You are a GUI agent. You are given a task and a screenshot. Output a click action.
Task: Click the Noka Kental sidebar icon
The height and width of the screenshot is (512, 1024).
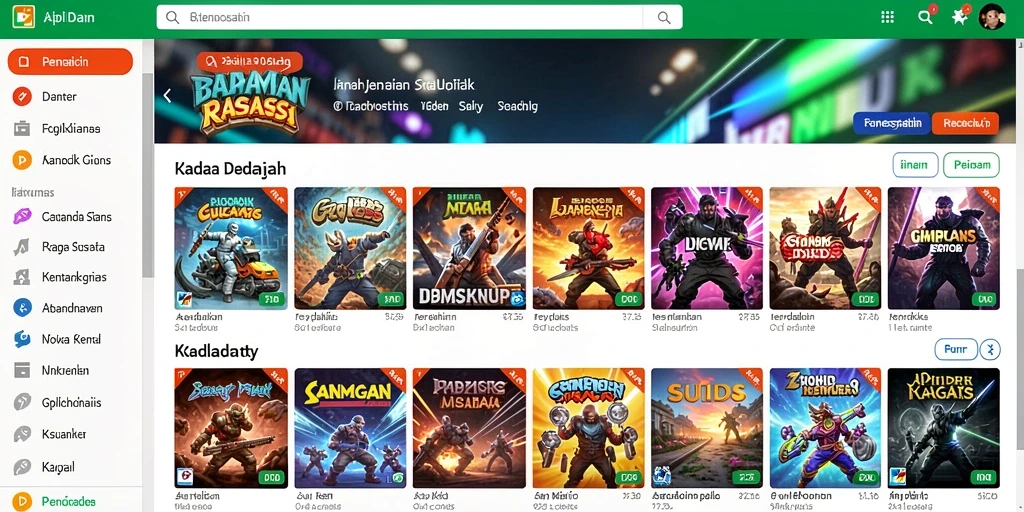(22, 339)
